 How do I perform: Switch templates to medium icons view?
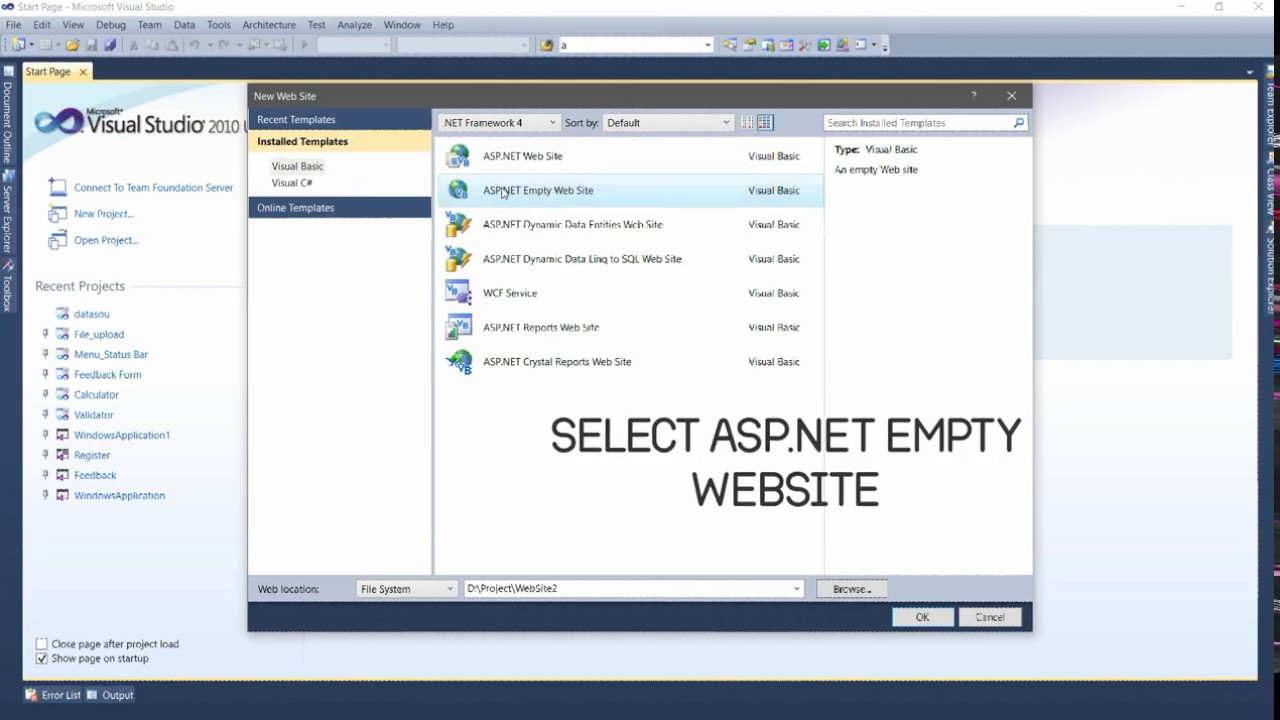(765, 123)
